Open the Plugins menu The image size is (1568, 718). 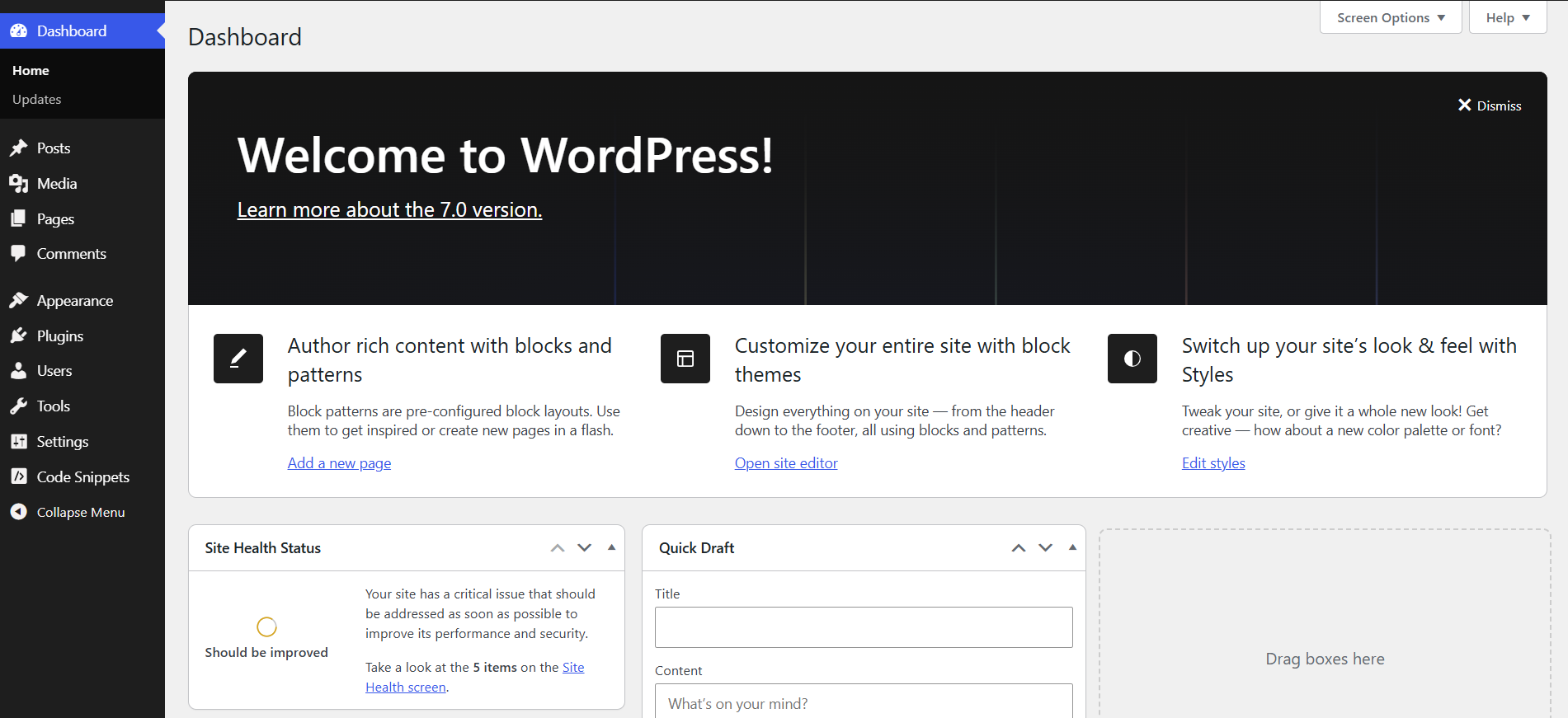coord(82,336)
